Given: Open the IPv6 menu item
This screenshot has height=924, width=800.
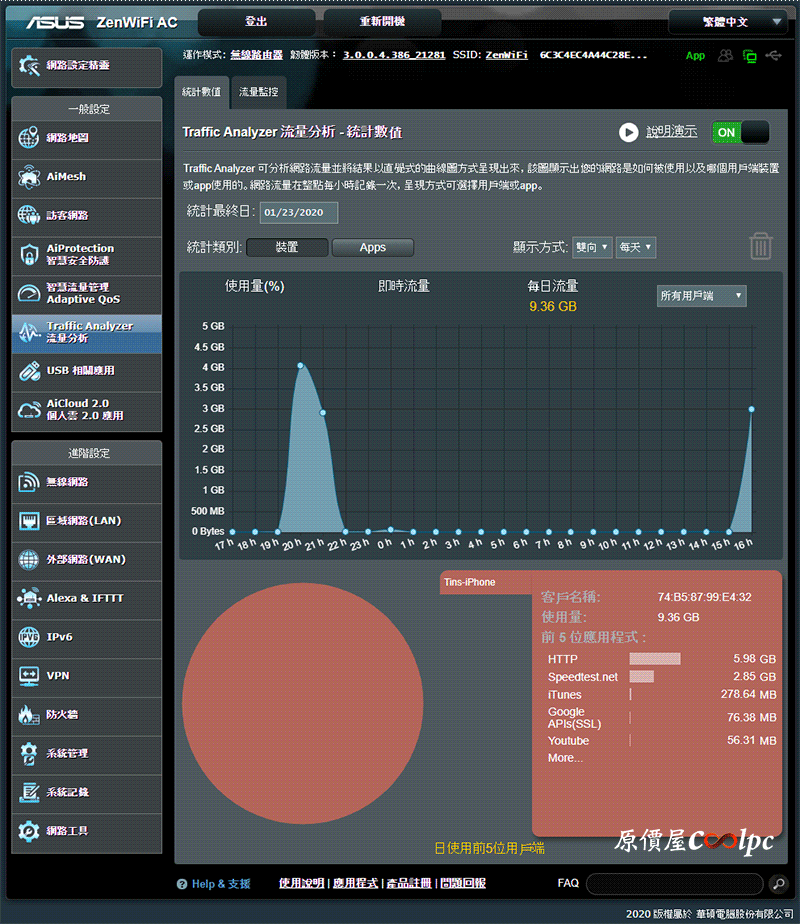Looking at the screenshot, I should coord(87,637).
